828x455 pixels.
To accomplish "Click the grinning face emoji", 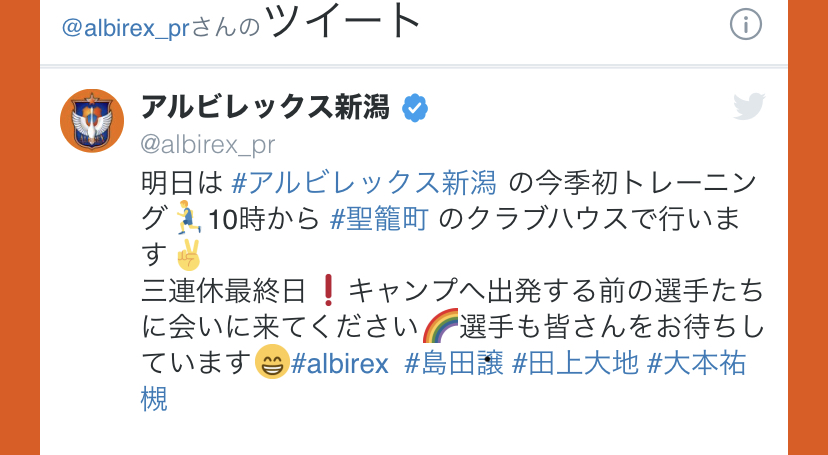I will (272, 362).
